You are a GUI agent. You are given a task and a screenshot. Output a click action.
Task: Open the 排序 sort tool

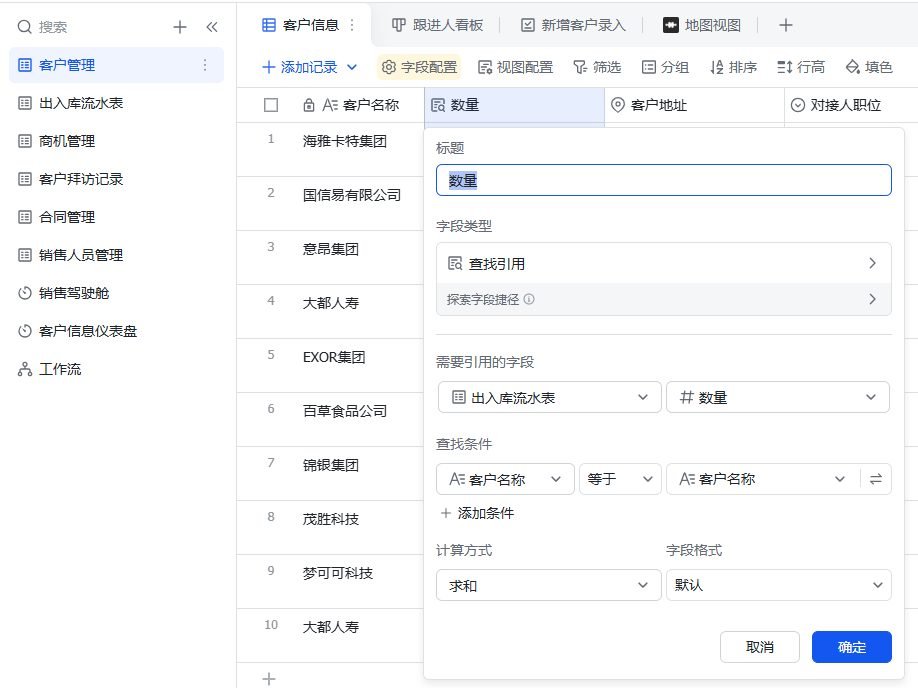click(x=733, y=67)
